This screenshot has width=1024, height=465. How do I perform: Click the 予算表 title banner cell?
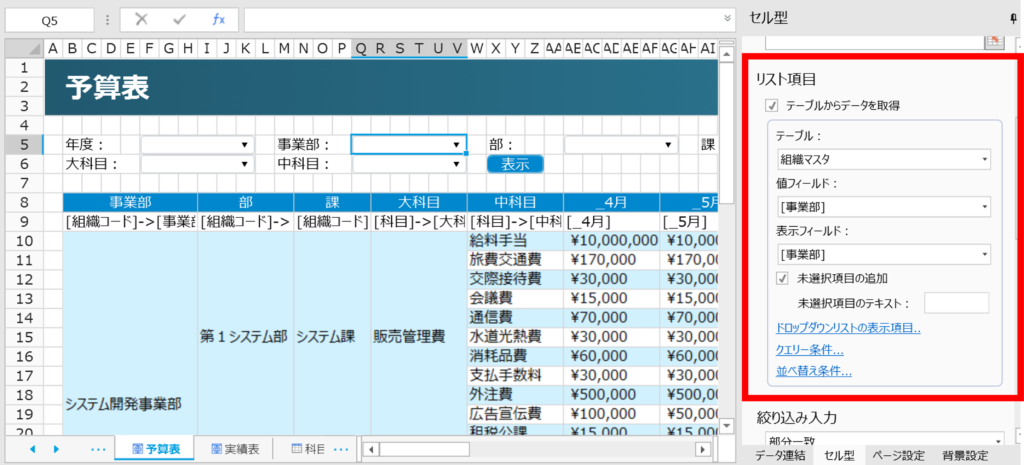click(x=381, y=87)
